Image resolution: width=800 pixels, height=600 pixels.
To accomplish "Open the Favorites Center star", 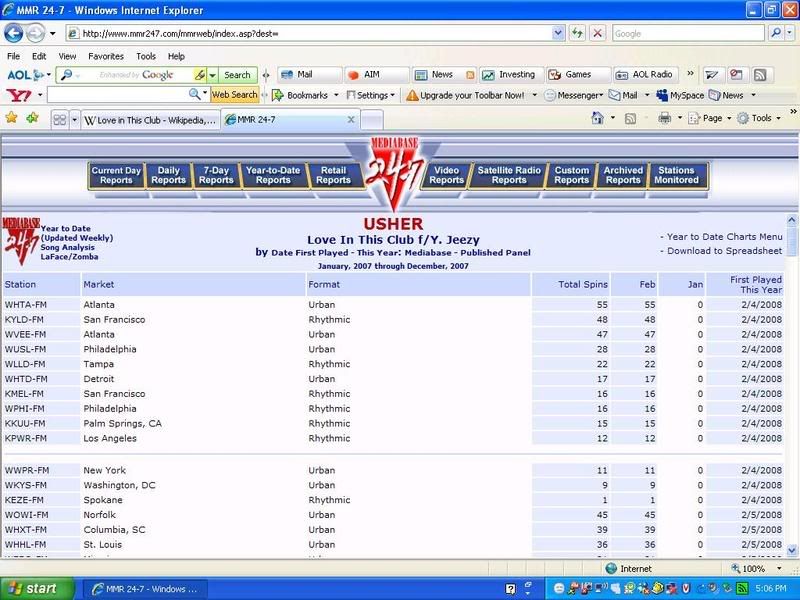I will (11, 118).
